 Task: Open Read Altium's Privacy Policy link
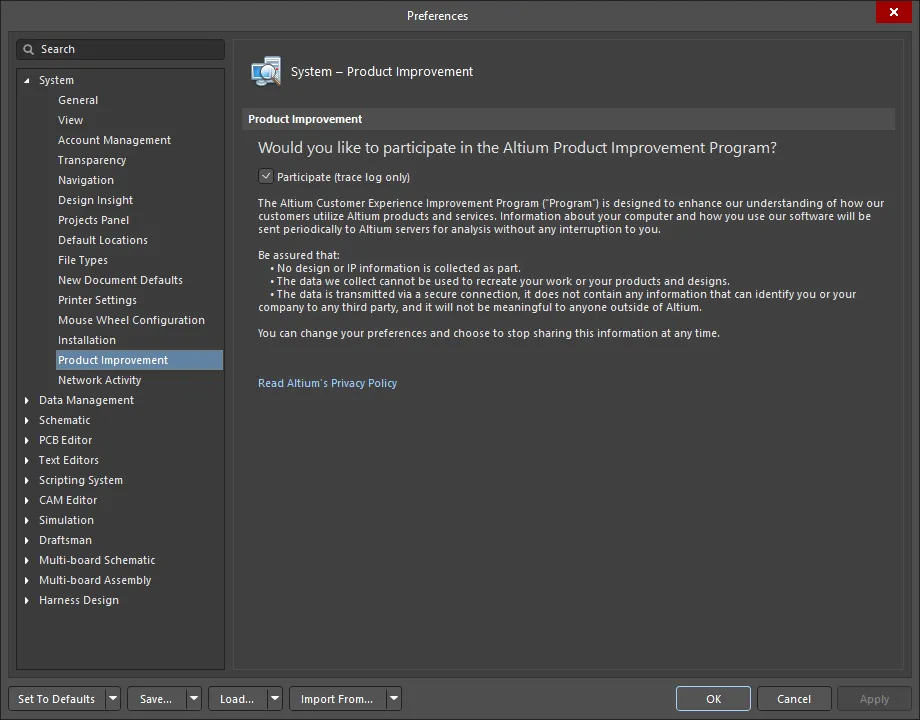point(327,383)
